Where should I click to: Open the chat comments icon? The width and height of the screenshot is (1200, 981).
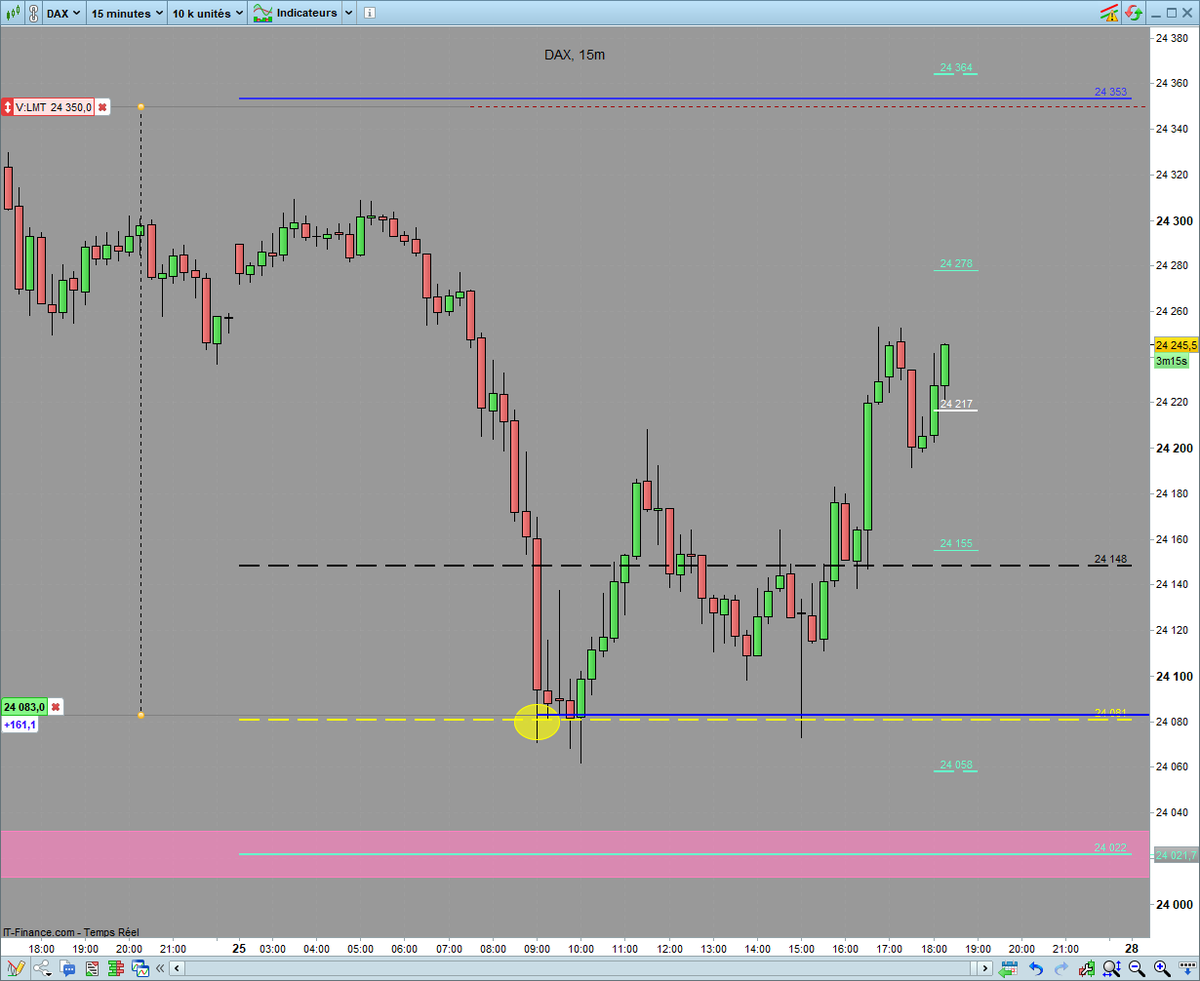[x=67, y=968]
